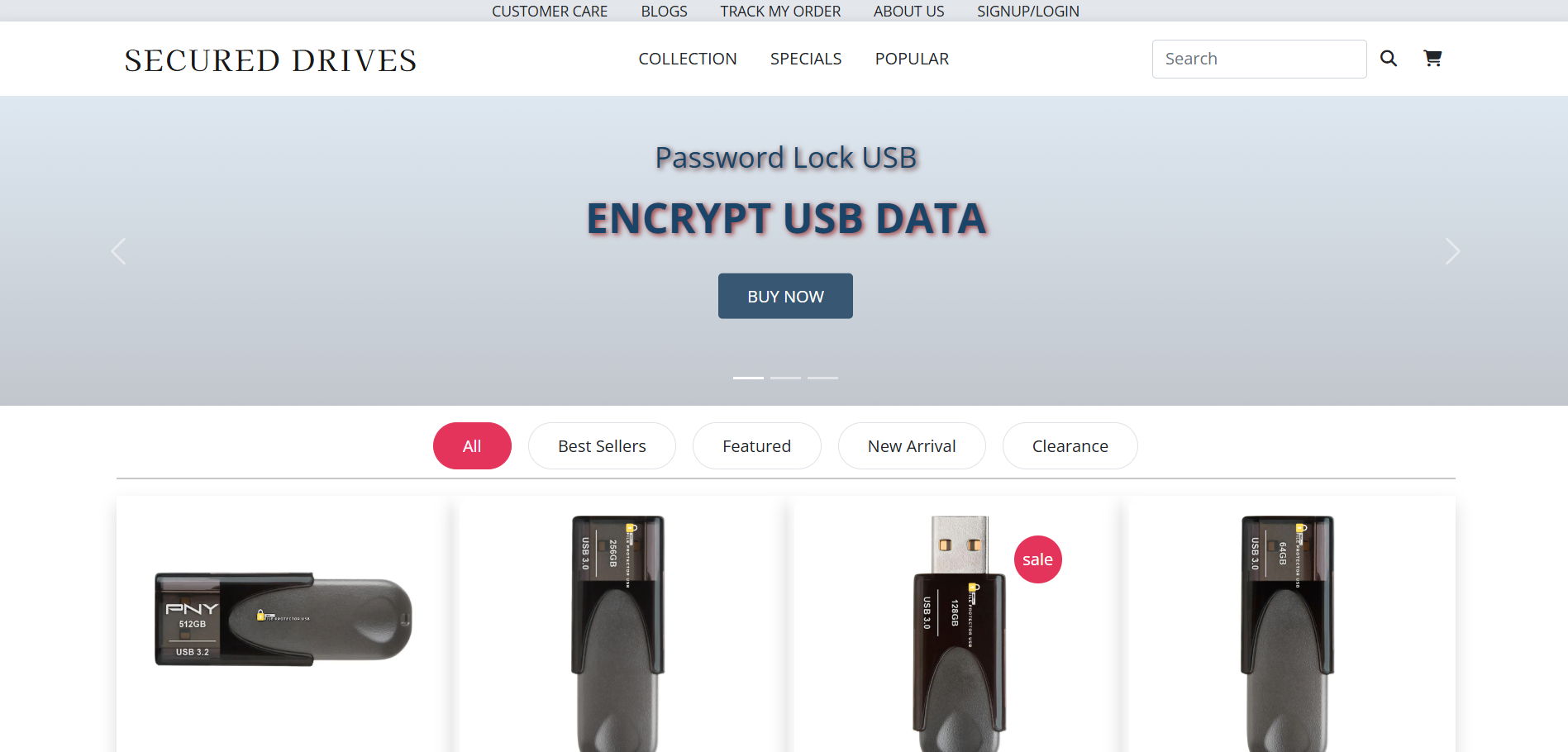Open the COLLECTION menu

[688, 59]
